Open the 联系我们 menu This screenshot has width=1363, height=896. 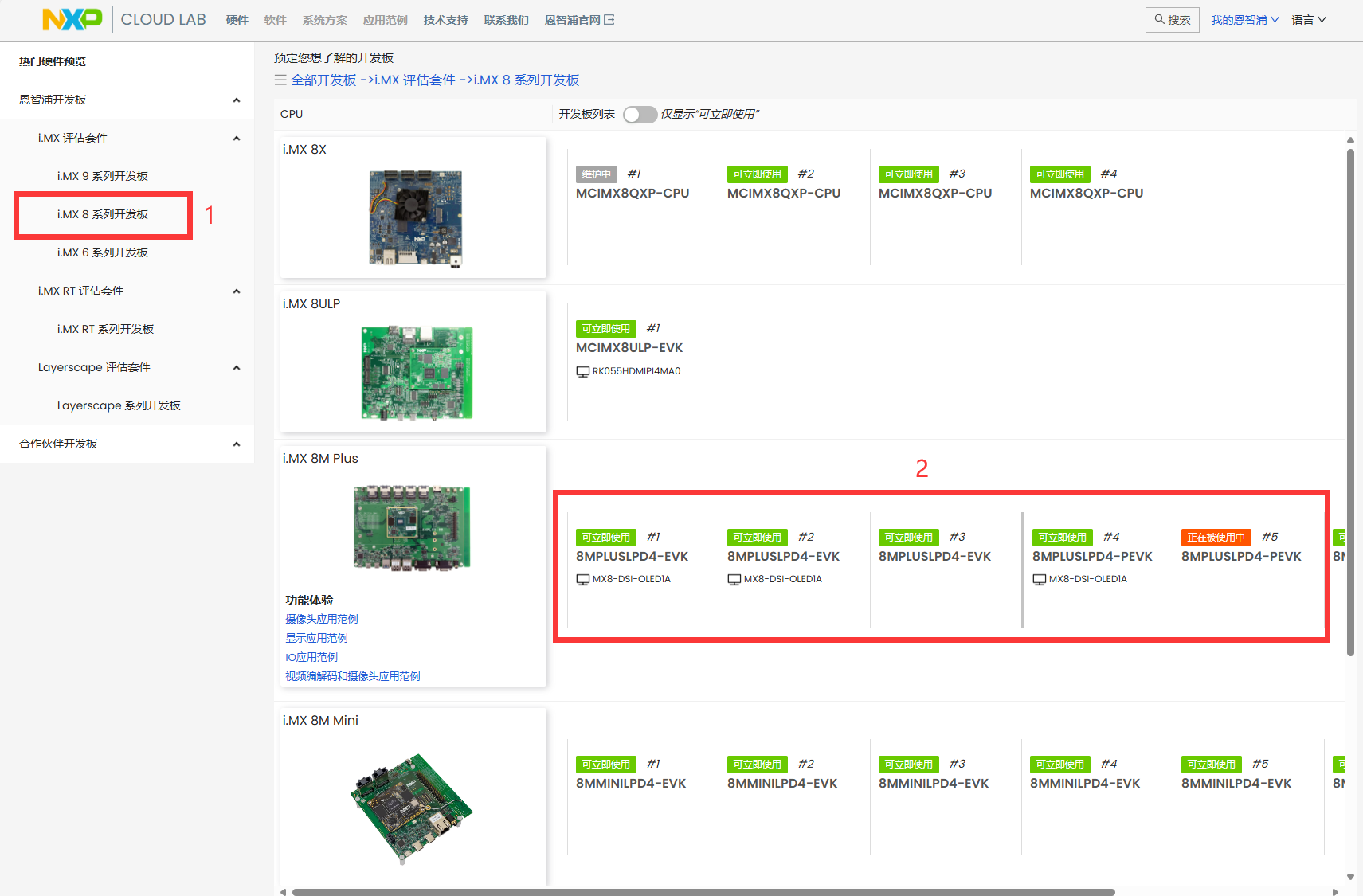pyautogui.click(x=507, y=20)
